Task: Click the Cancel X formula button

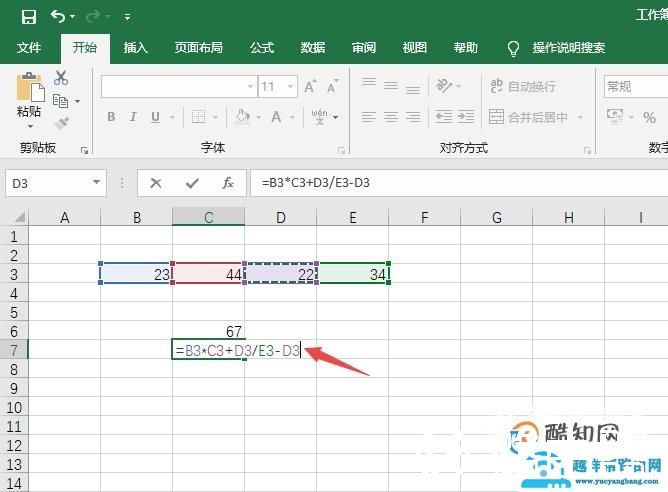Action: pyautogui.click(x=156, y=183)
